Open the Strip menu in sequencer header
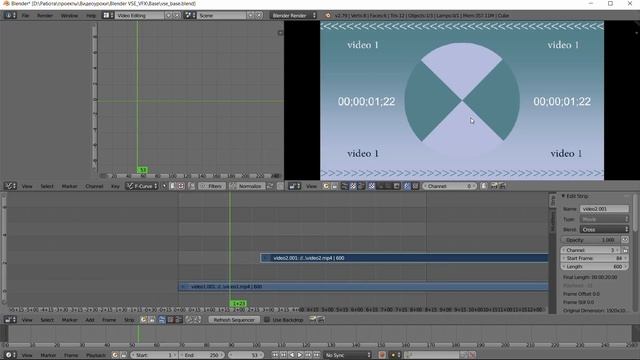This screenshot has height=360, width=640. pyautogui.click(x=129, y=320)
